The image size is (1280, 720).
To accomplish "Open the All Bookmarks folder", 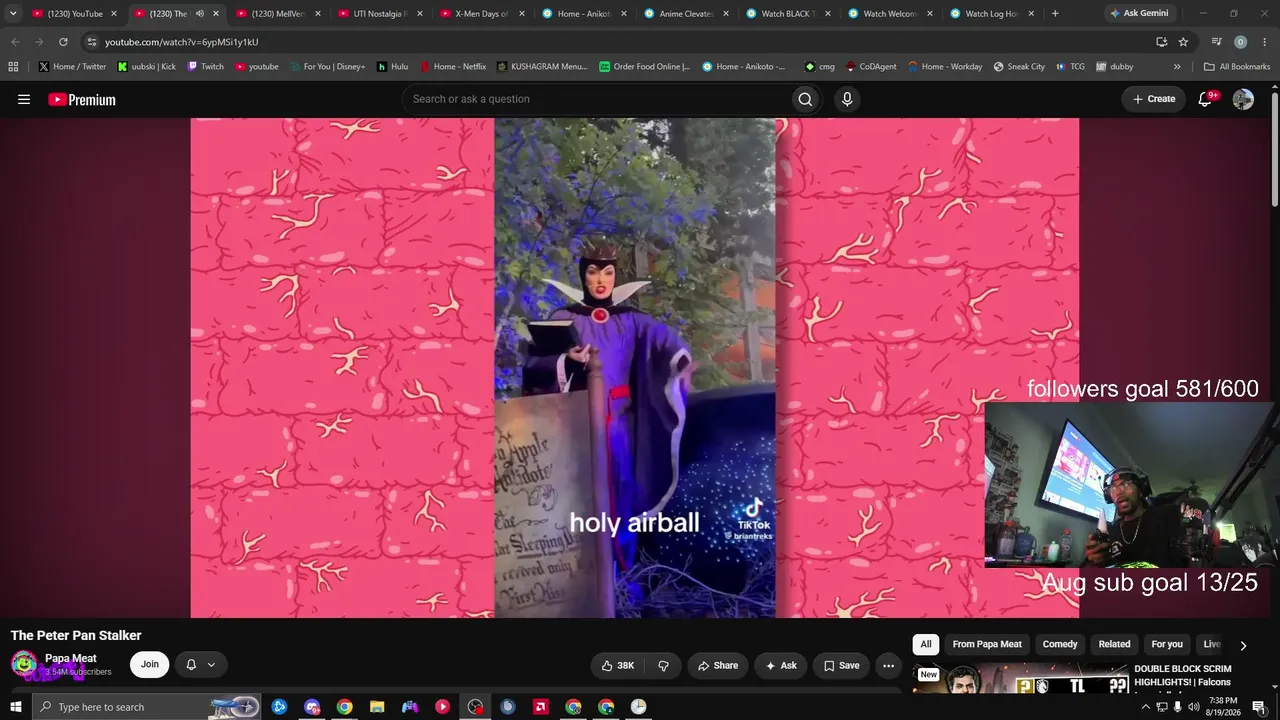I will coord(1236,67).
